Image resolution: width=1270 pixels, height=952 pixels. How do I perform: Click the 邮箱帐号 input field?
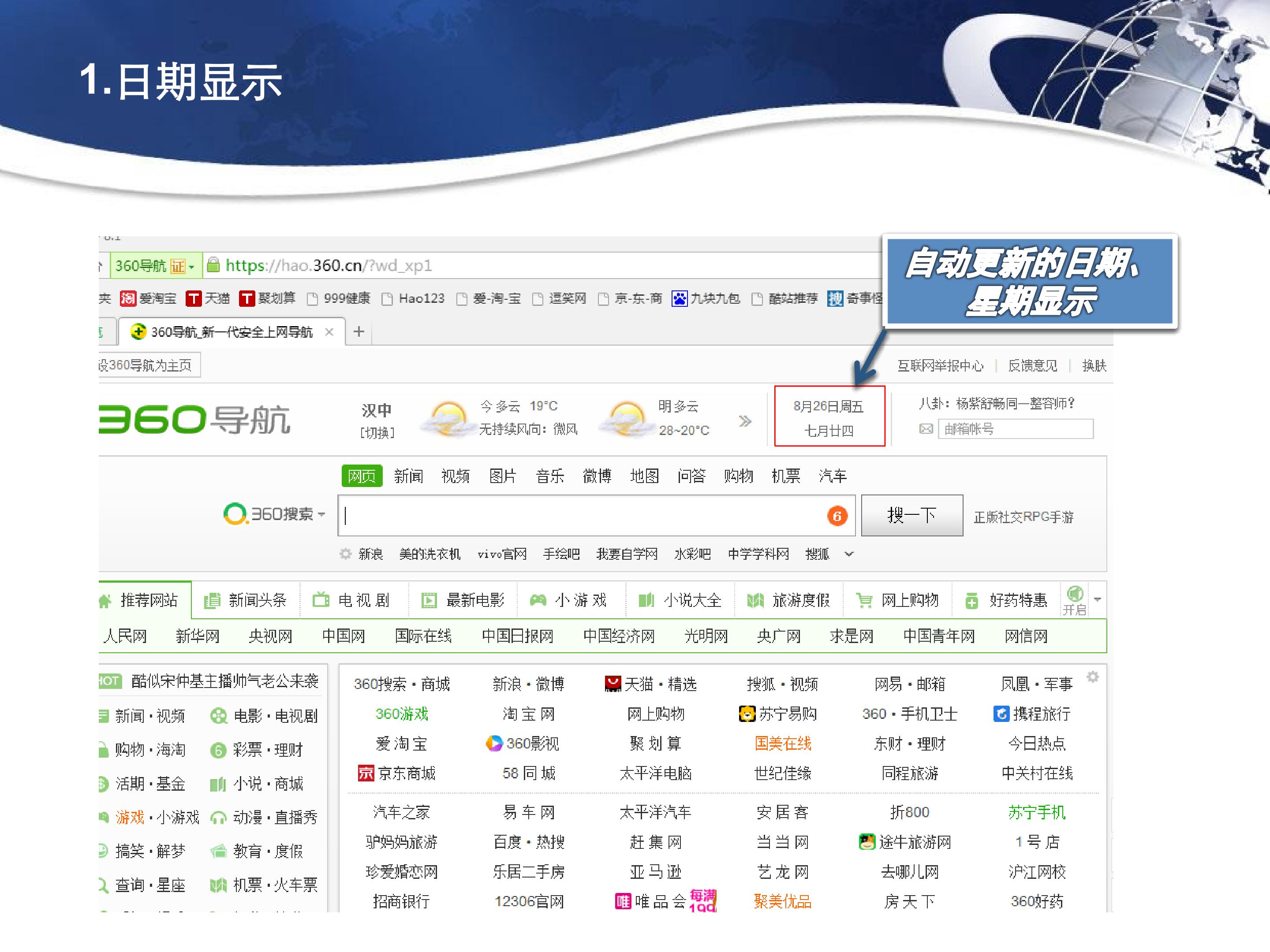[x=1015, y=429]
